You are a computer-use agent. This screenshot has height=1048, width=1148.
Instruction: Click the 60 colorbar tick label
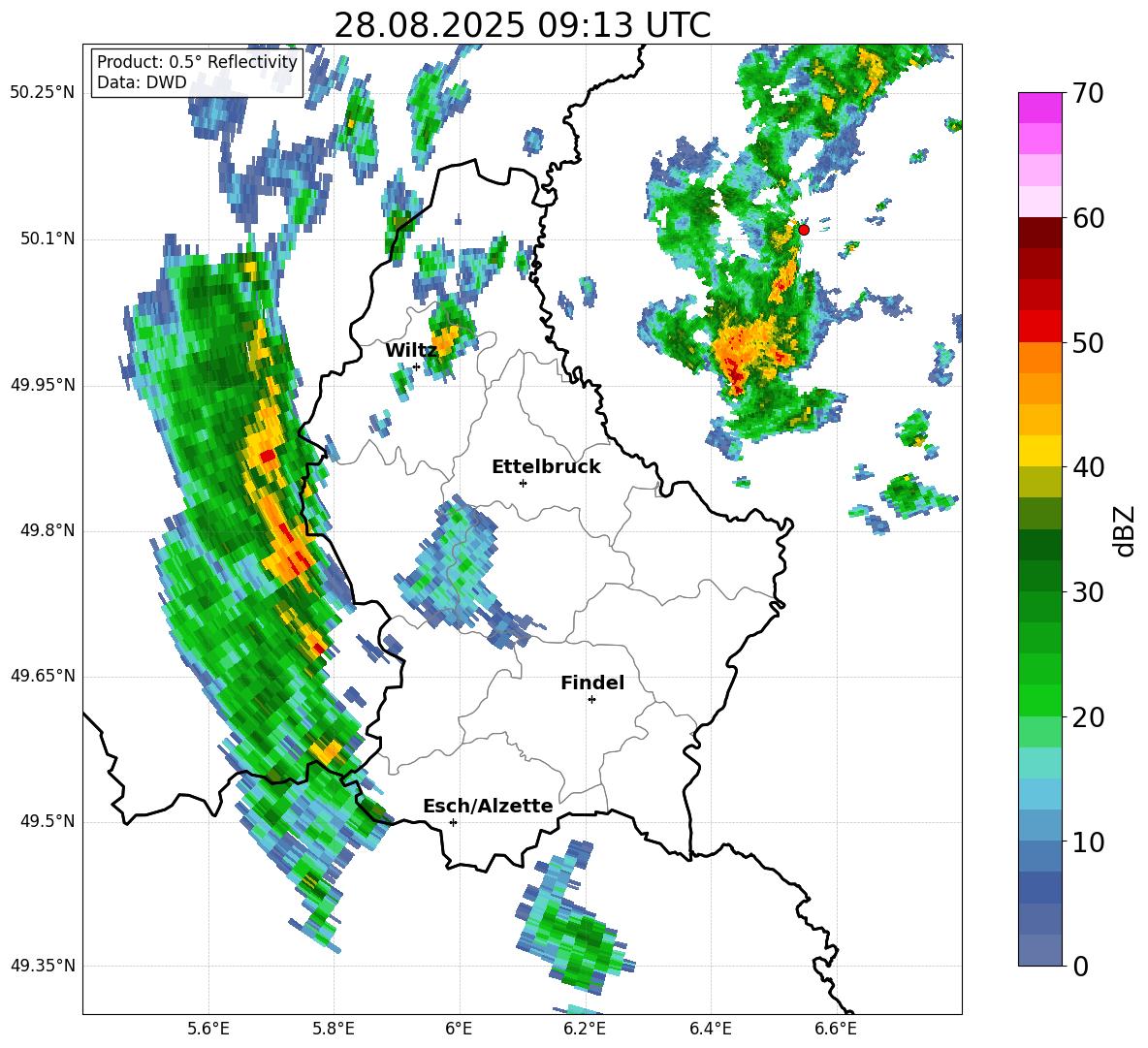pos(1087,218)
